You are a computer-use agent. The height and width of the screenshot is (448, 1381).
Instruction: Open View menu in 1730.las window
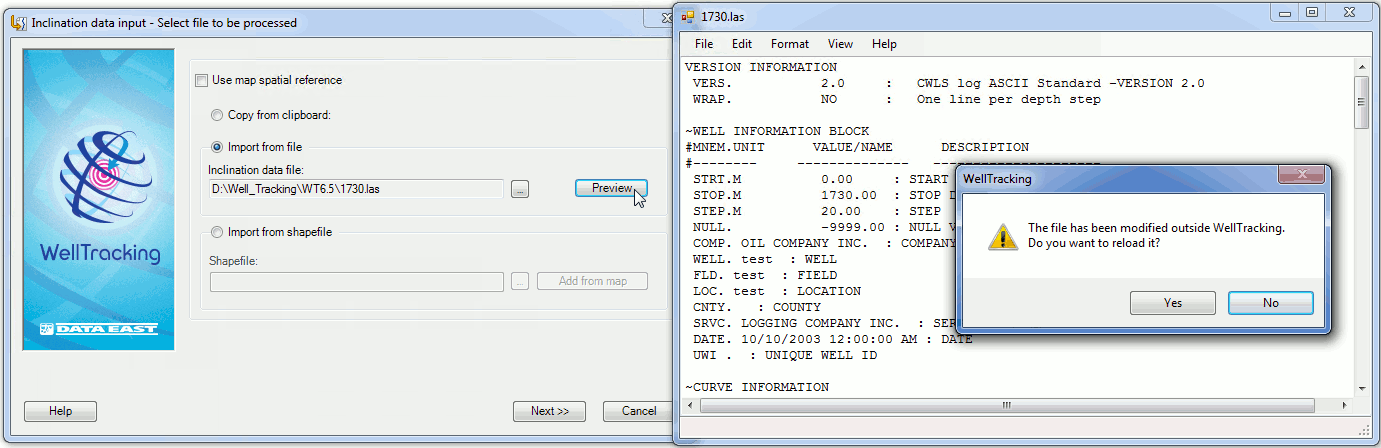point(840,44)
